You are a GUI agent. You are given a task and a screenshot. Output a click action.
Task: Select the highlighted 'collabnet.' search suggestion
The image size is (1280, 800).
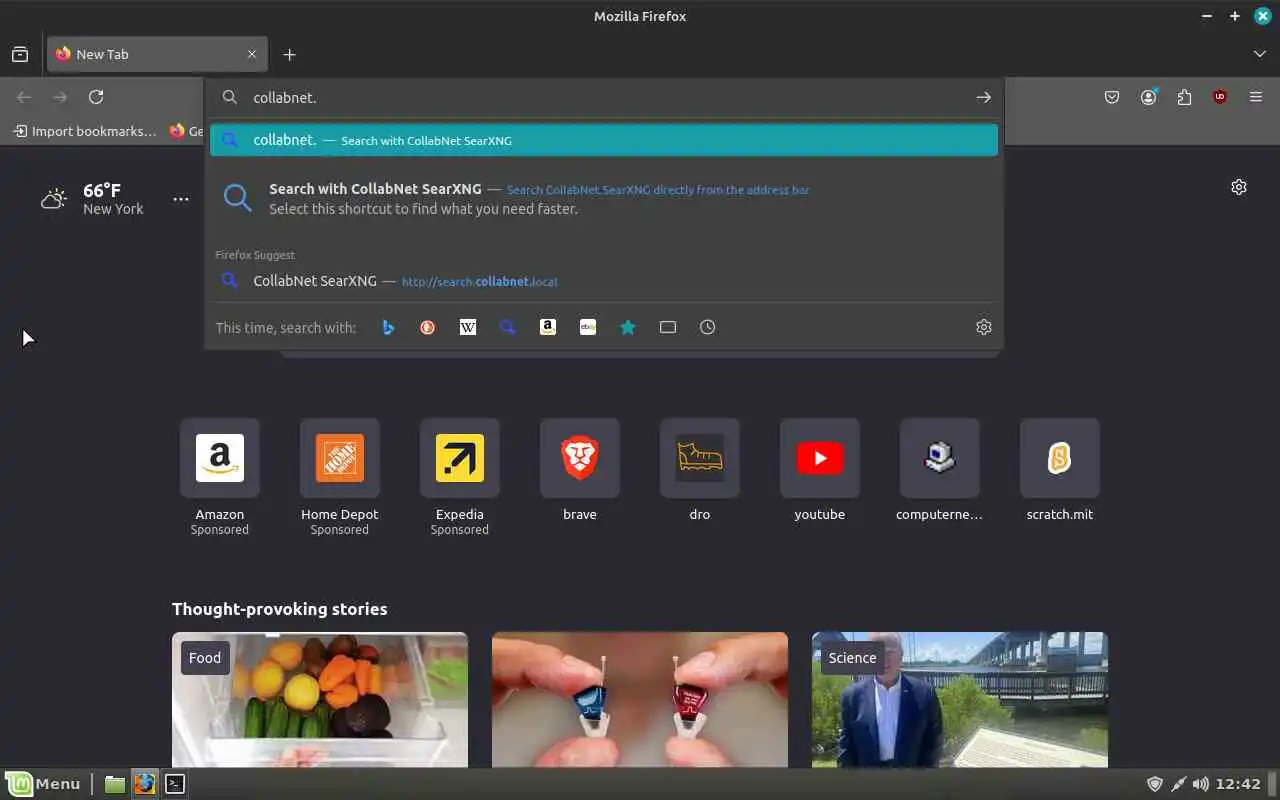pos(604,140)
